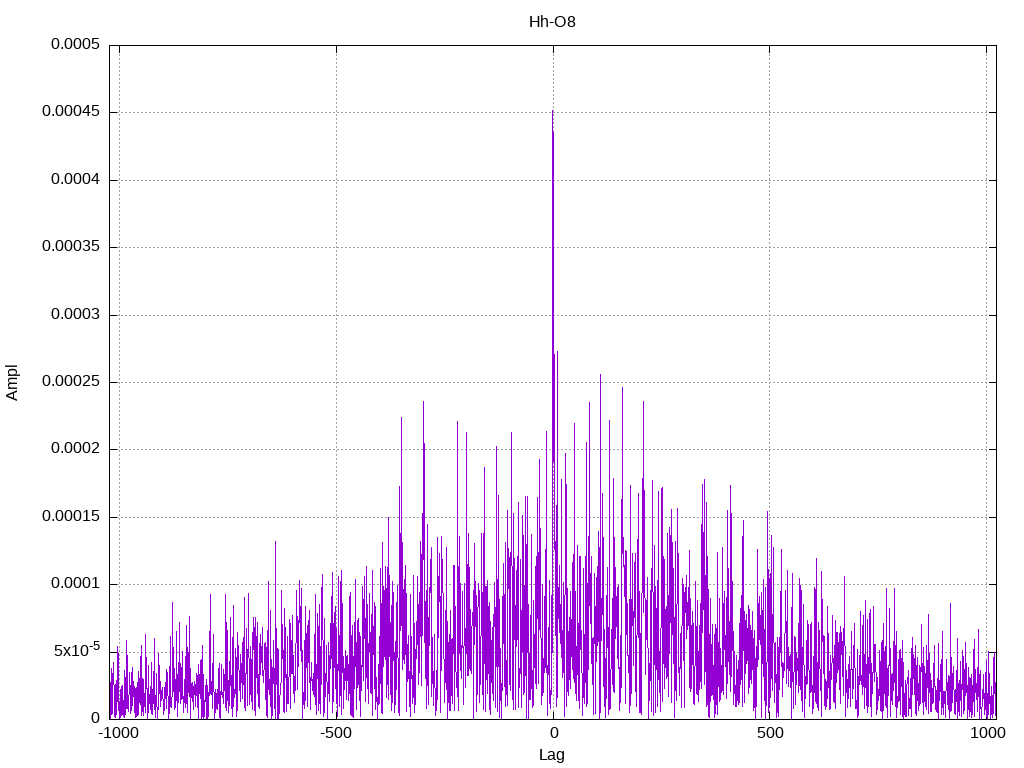Image resolution: width=1024 pixels, height=768 pixels.
Task: Click the 0 x-axis tick label
Action: coord(553,733)
